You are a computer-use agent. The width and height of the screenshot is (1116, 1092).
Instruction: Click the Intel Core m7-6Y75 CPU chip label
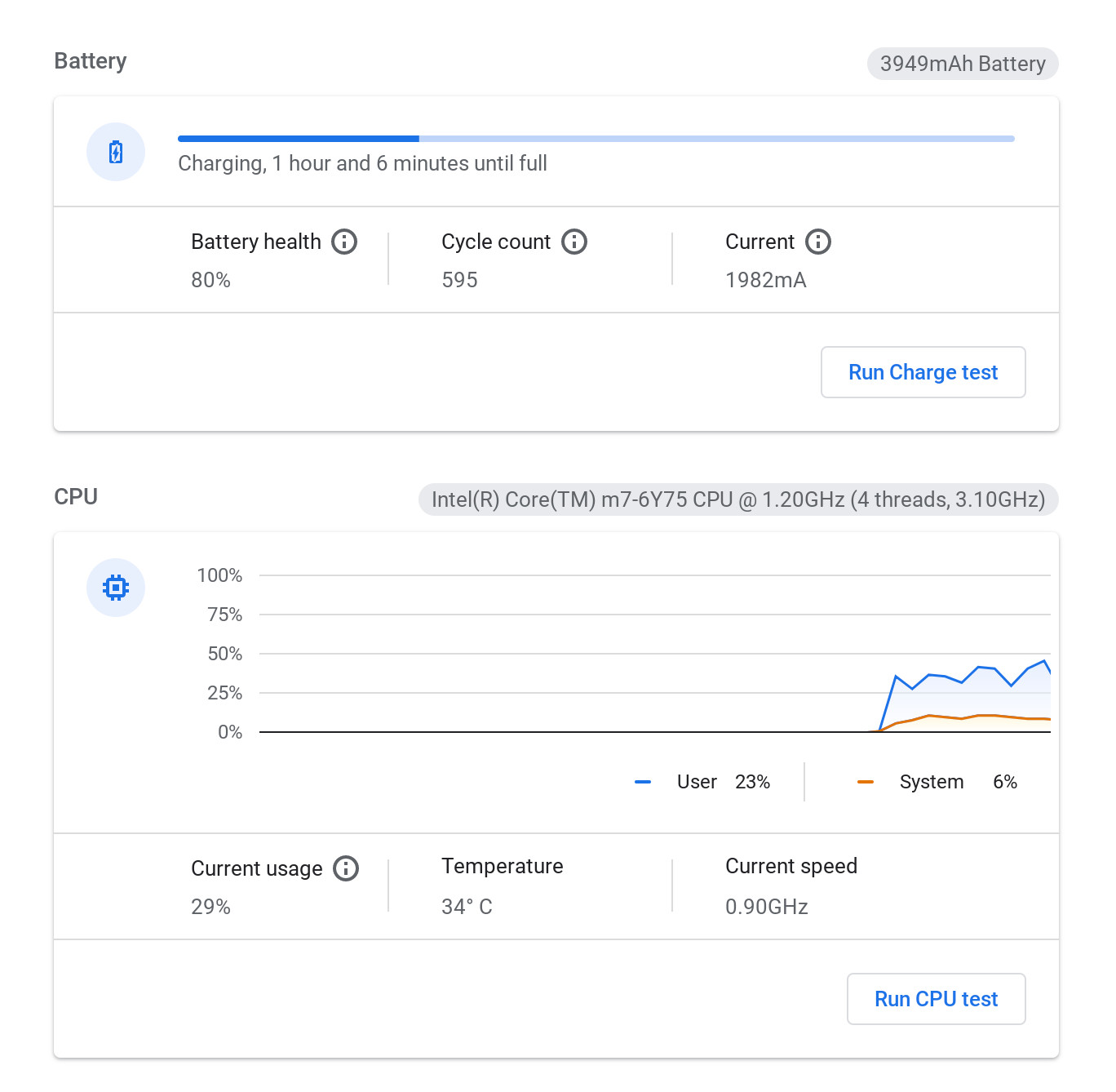[x=738, y=499]
